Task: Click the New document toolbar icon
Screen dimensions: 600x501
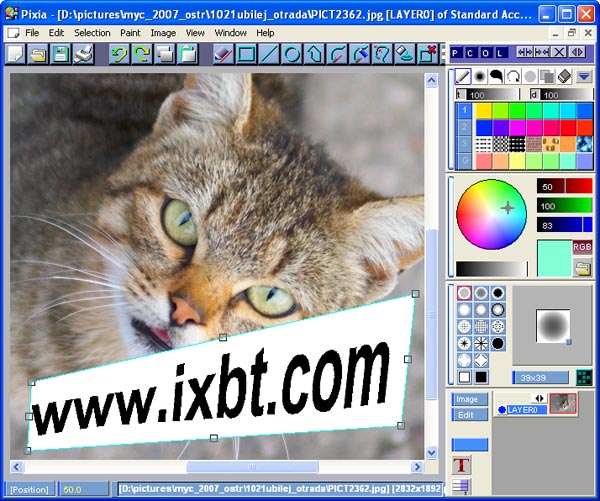Action: (x=15, y=54)
